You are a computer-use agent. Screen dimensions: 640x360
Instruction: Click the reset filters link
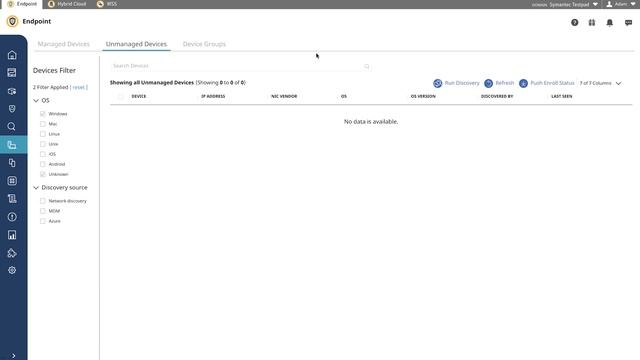coord(78,87)
